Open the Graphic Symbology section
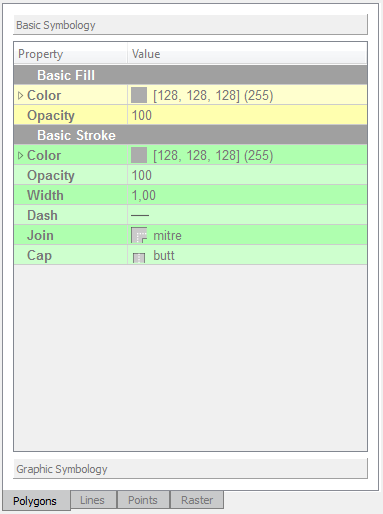The width and height of the screenshot is (383, 514). pos(190,469)
